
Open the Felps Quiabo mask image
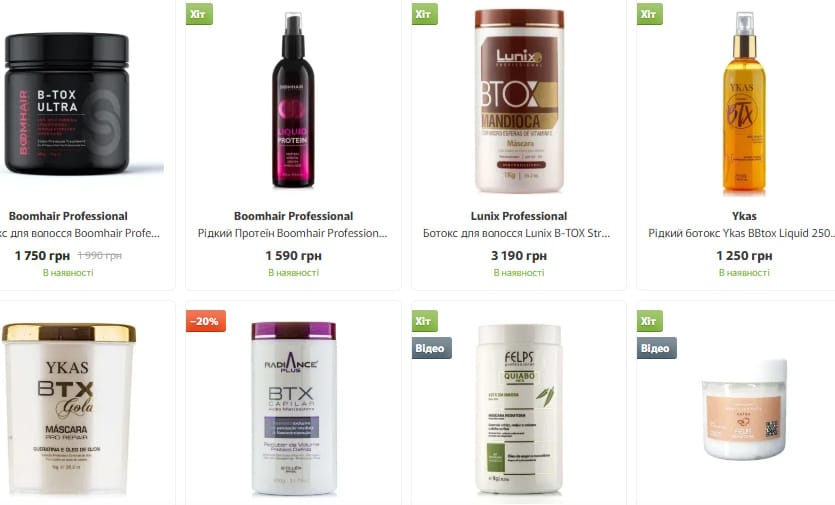519,409
